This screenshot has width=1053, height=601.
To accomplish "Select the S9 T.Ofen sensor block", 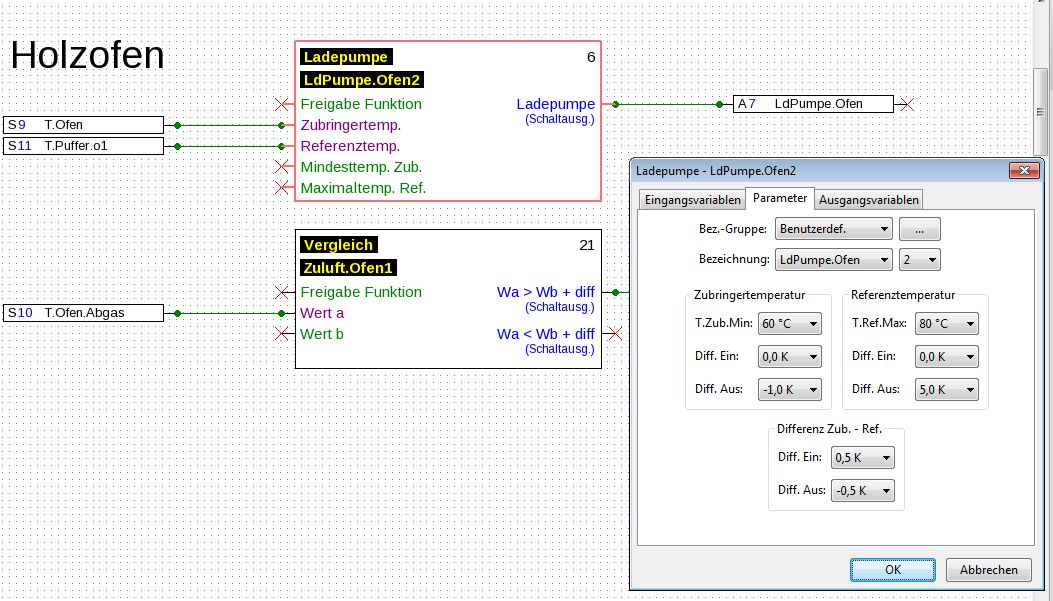I will pyautogui.click(x=83, y=125).
